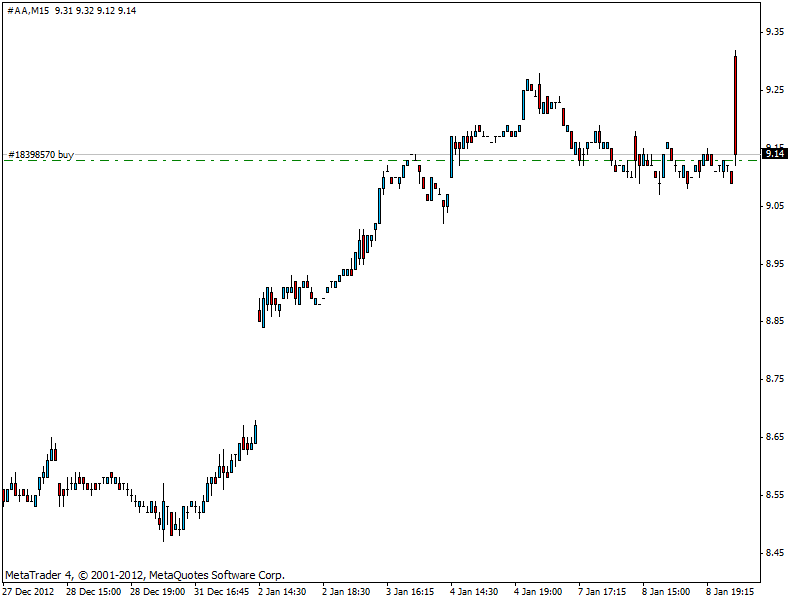Click the 8.65 price axis label
This screenshot has width=800, height=600.
[774, 437]
